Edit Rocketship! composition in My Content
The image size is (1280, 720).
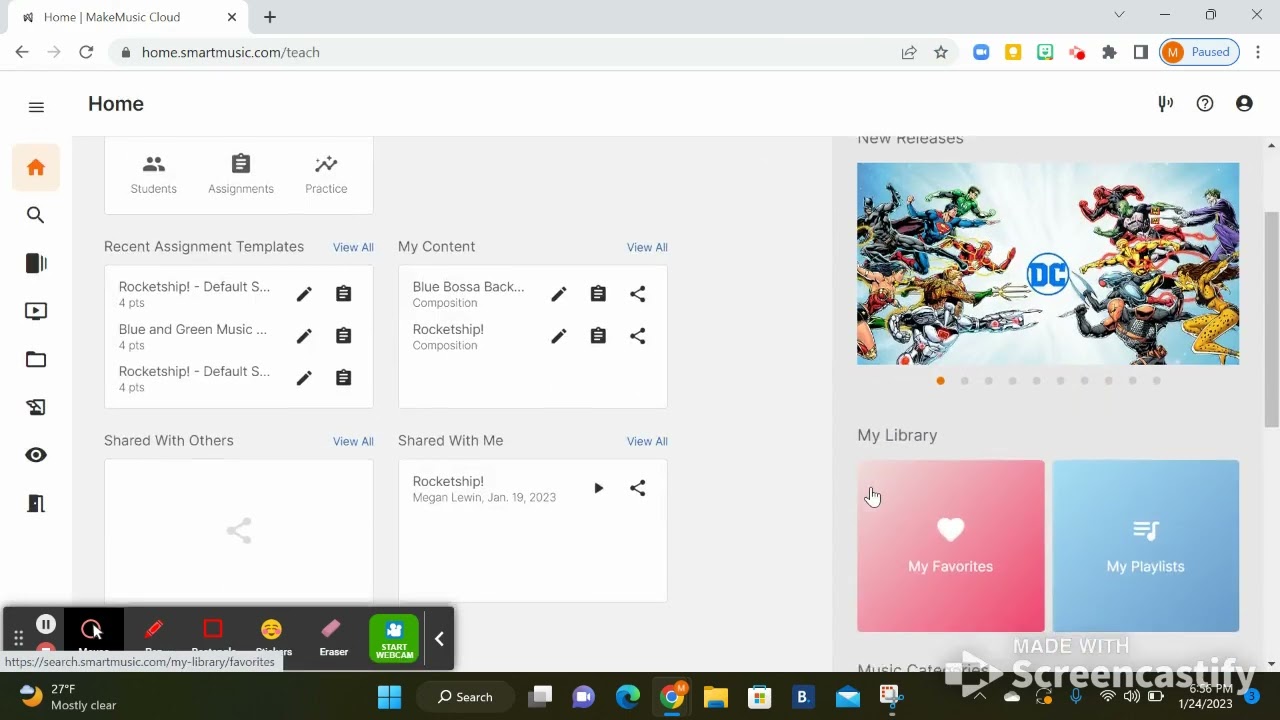click(559, 336)
